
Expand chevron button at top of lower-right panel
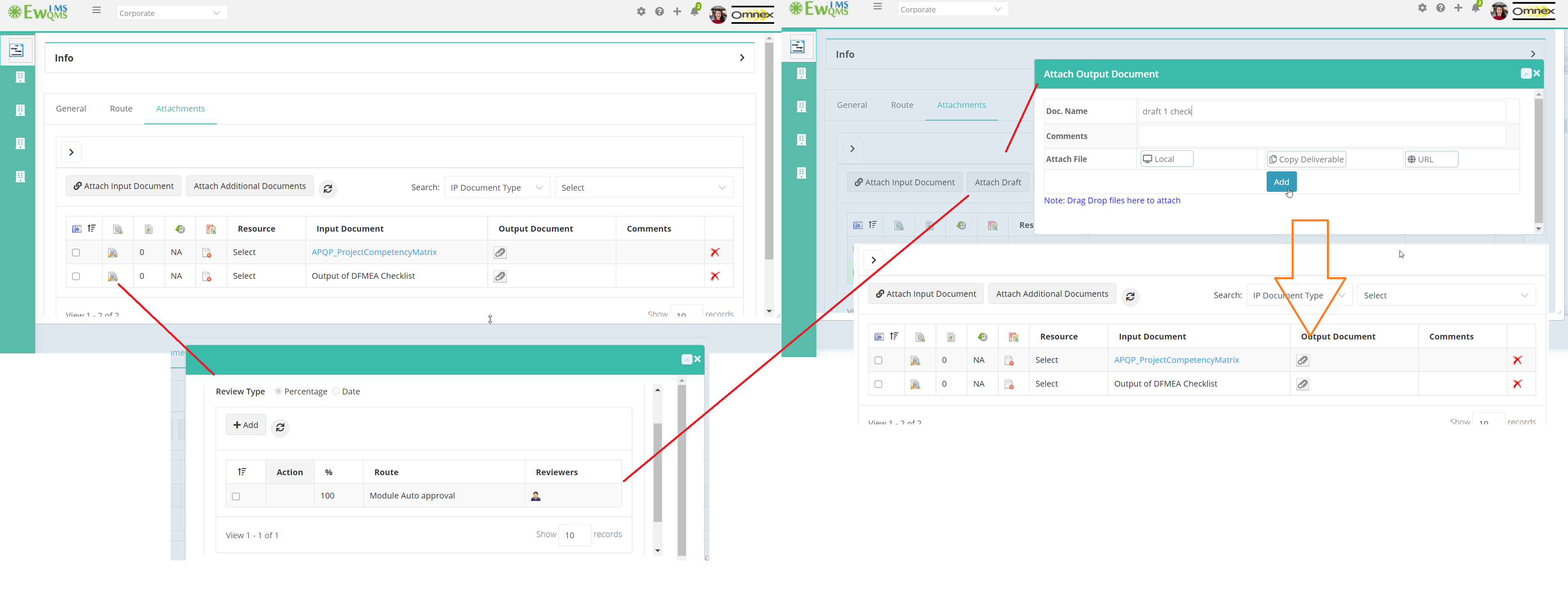(873, 260)
